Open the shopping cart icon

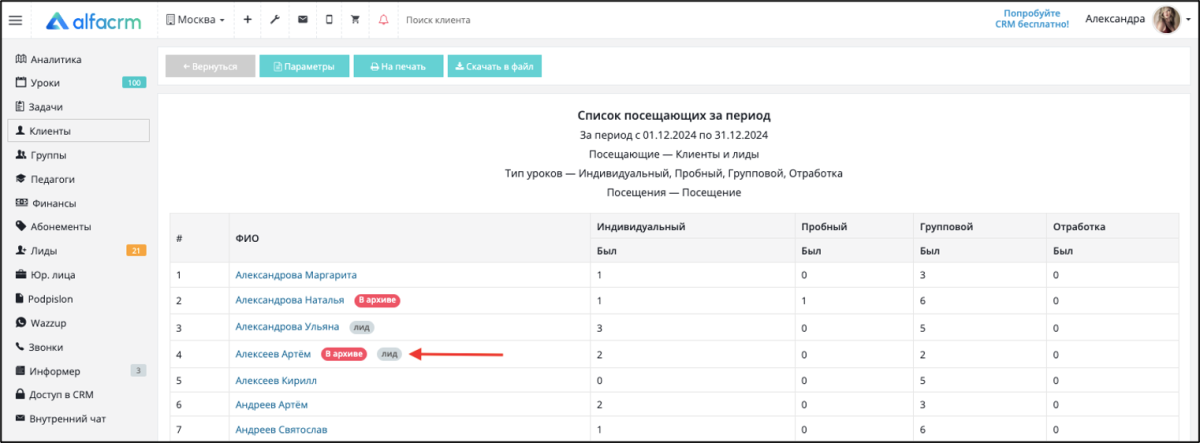point(355,20)
